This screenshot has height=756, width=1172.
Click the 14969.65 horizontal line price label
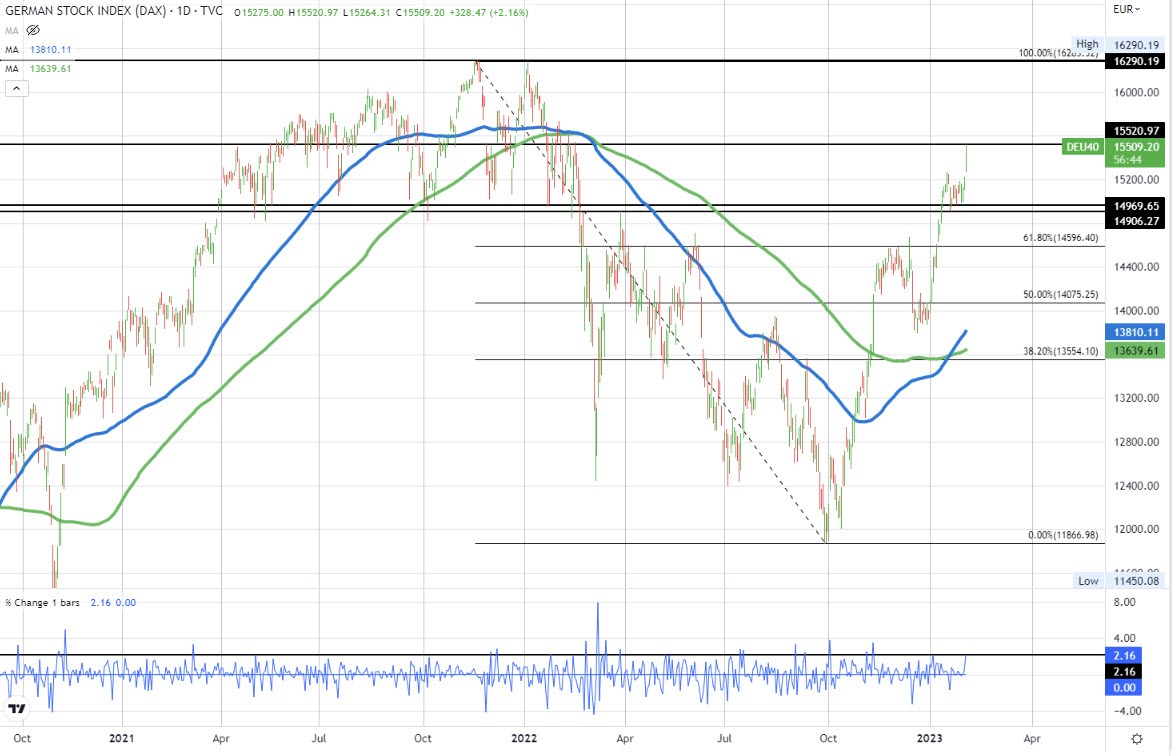1136,206
